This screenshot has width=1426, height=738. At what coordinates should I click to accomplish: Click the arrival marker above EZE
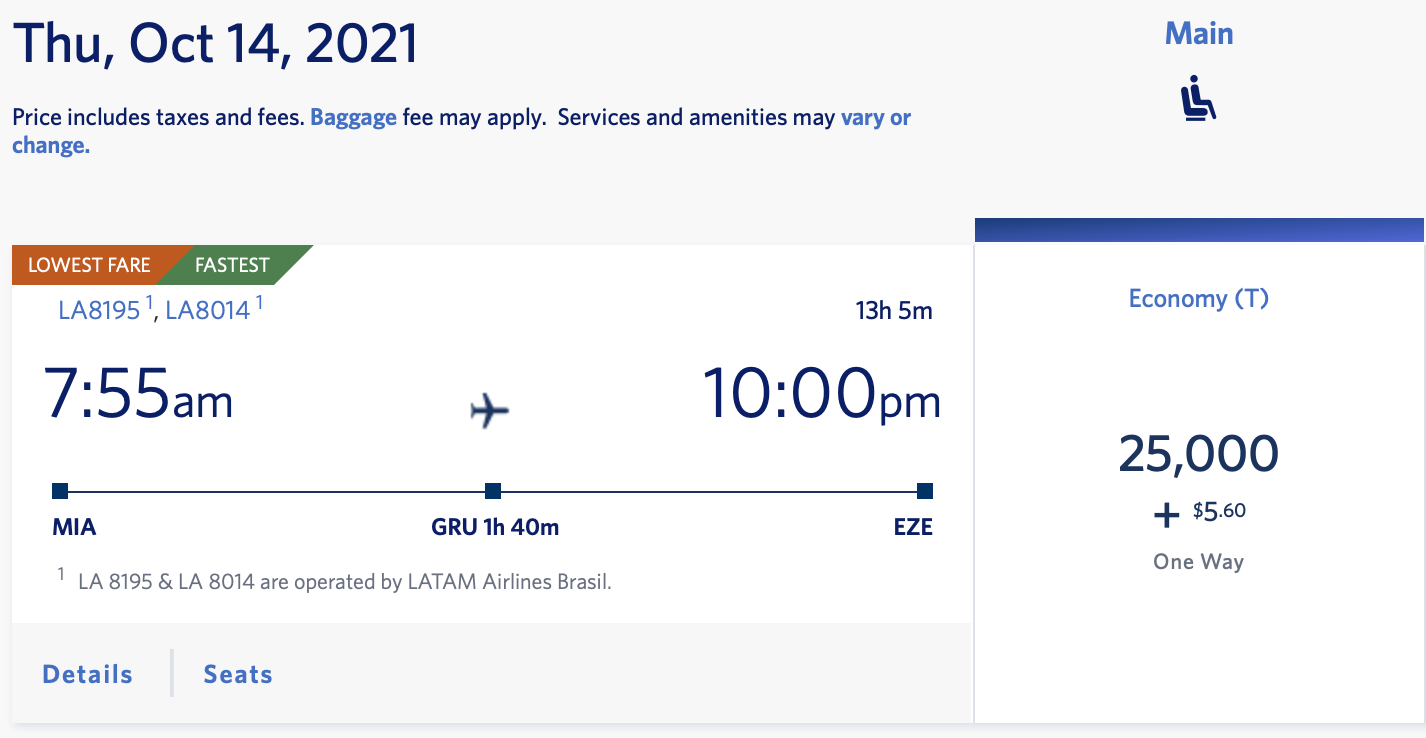pyautogui.click(x=923, y=491)
